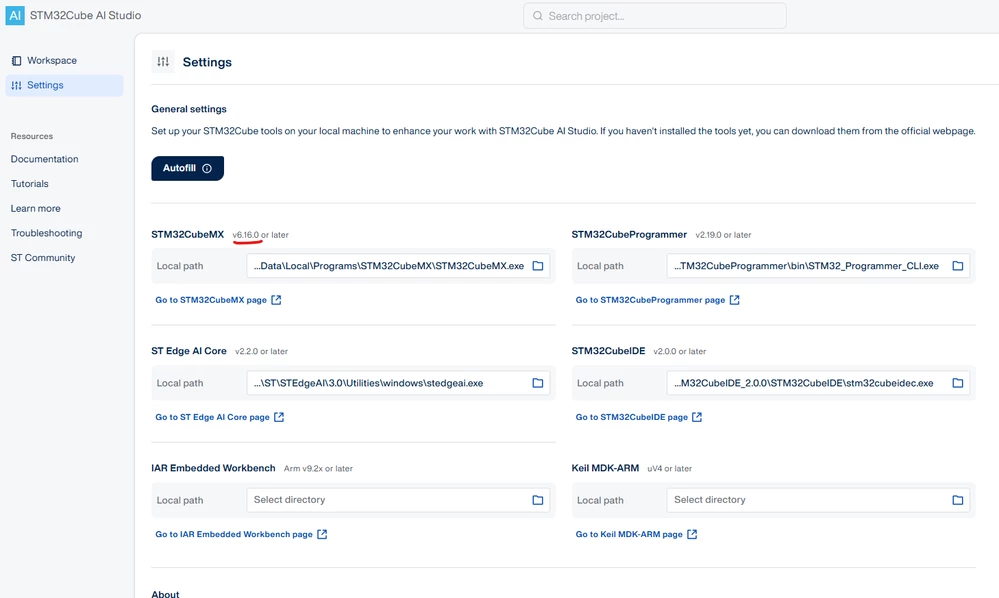Click the Settings header sliders icon
Viewport: 999px width, 598px height.
tap(163, 62)
